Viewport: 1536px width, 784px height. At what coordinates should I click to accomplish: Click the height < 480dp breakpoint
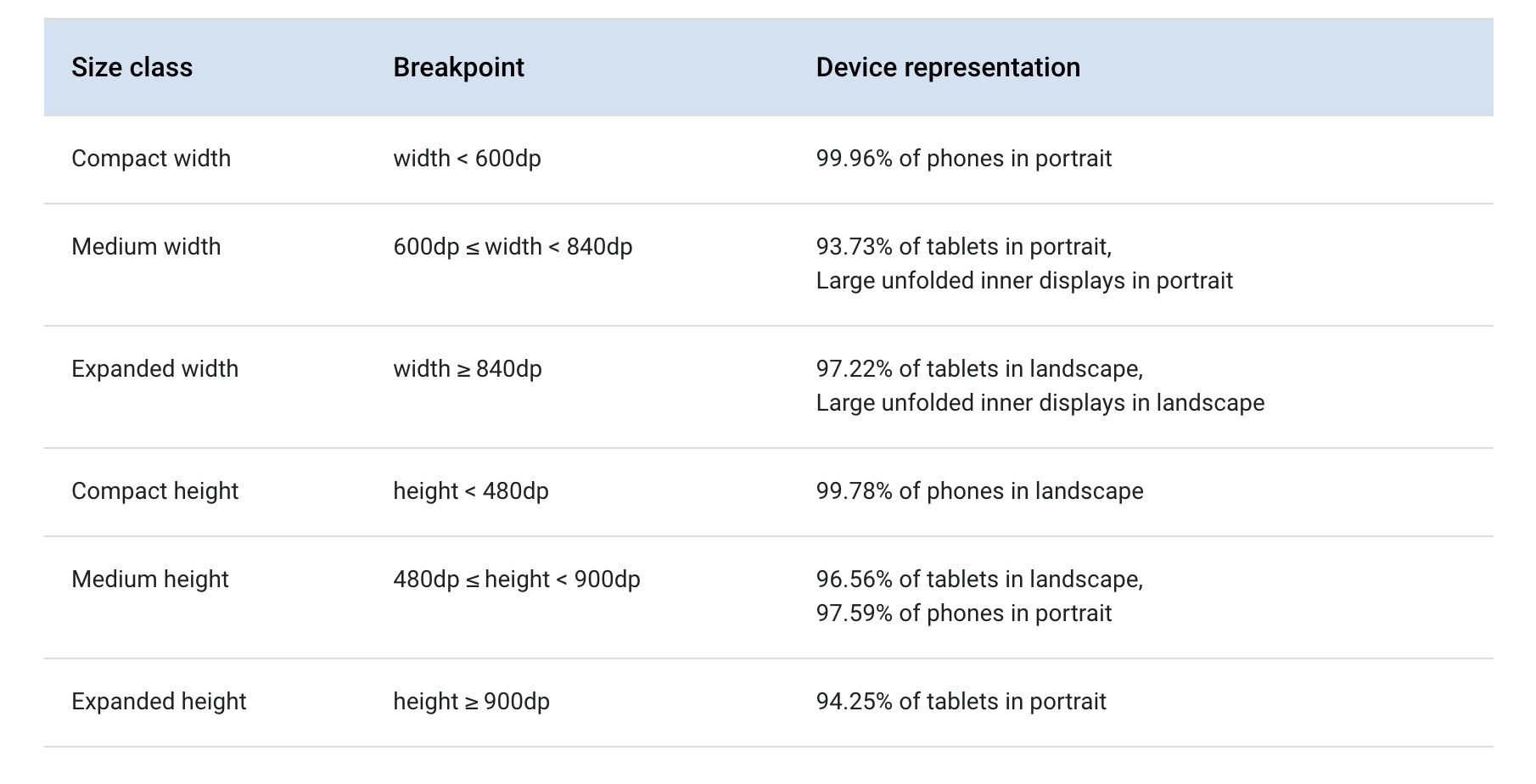pyautogui.click(x=471, y=491)
